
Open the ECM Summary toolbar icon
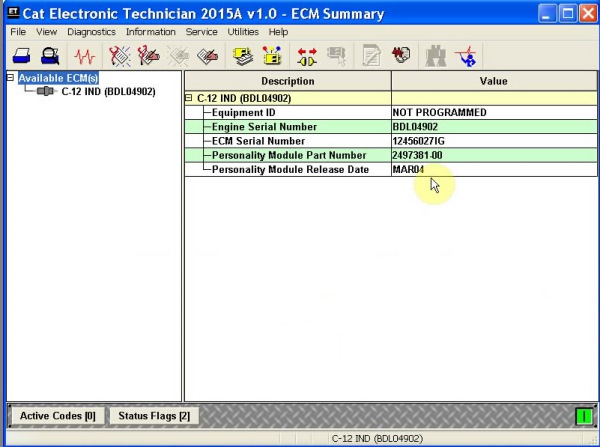coord(242,56)
